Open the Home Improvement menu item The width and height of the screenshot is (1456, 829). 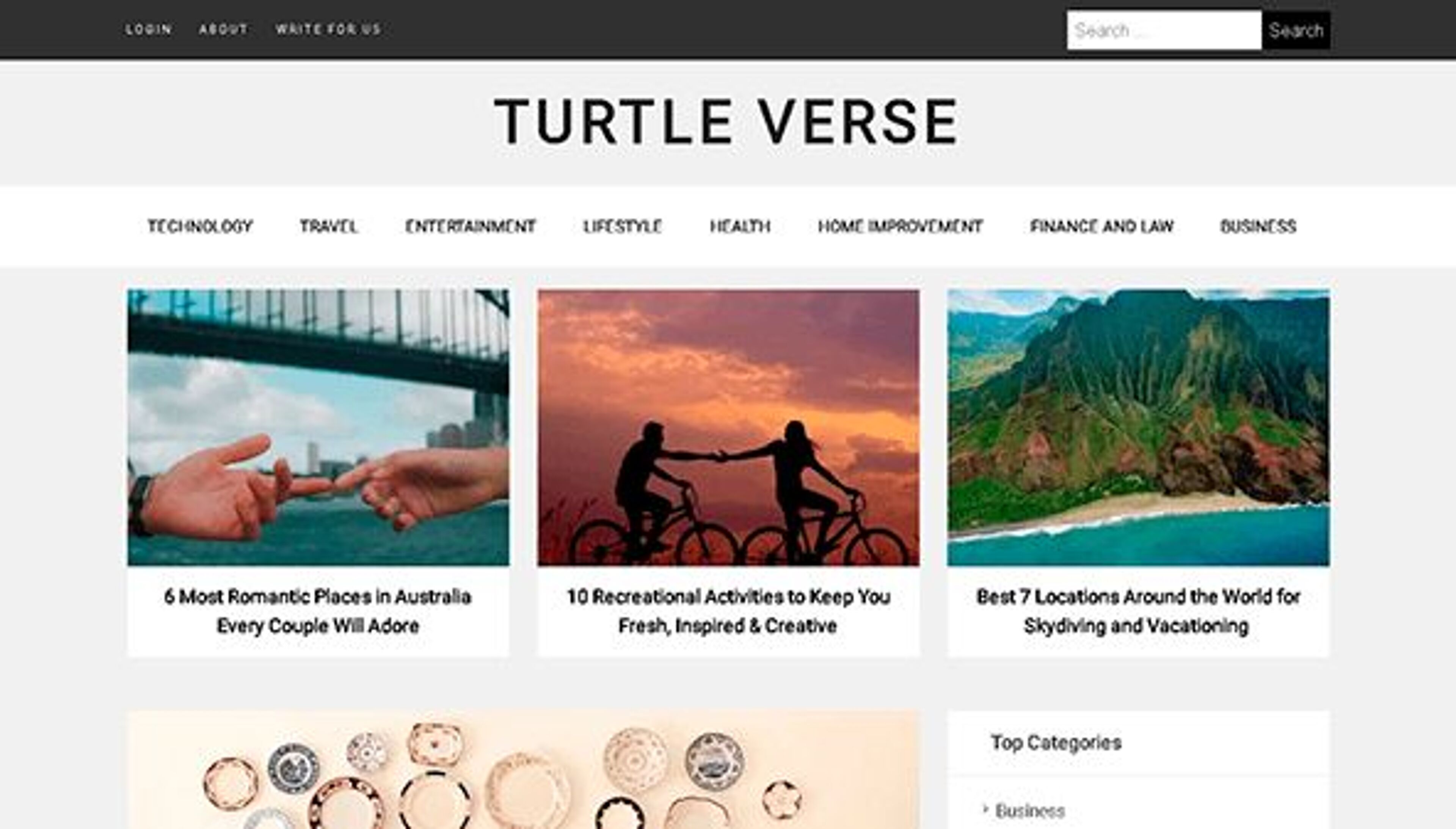901,227
